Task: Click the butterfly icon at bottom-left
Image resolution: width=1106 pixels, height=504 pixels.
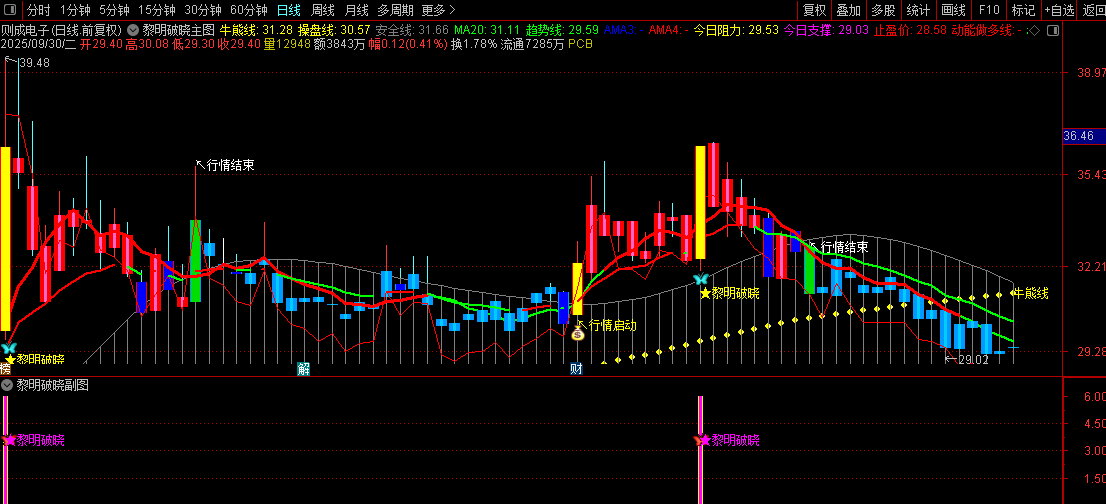Action: [8, 348]
